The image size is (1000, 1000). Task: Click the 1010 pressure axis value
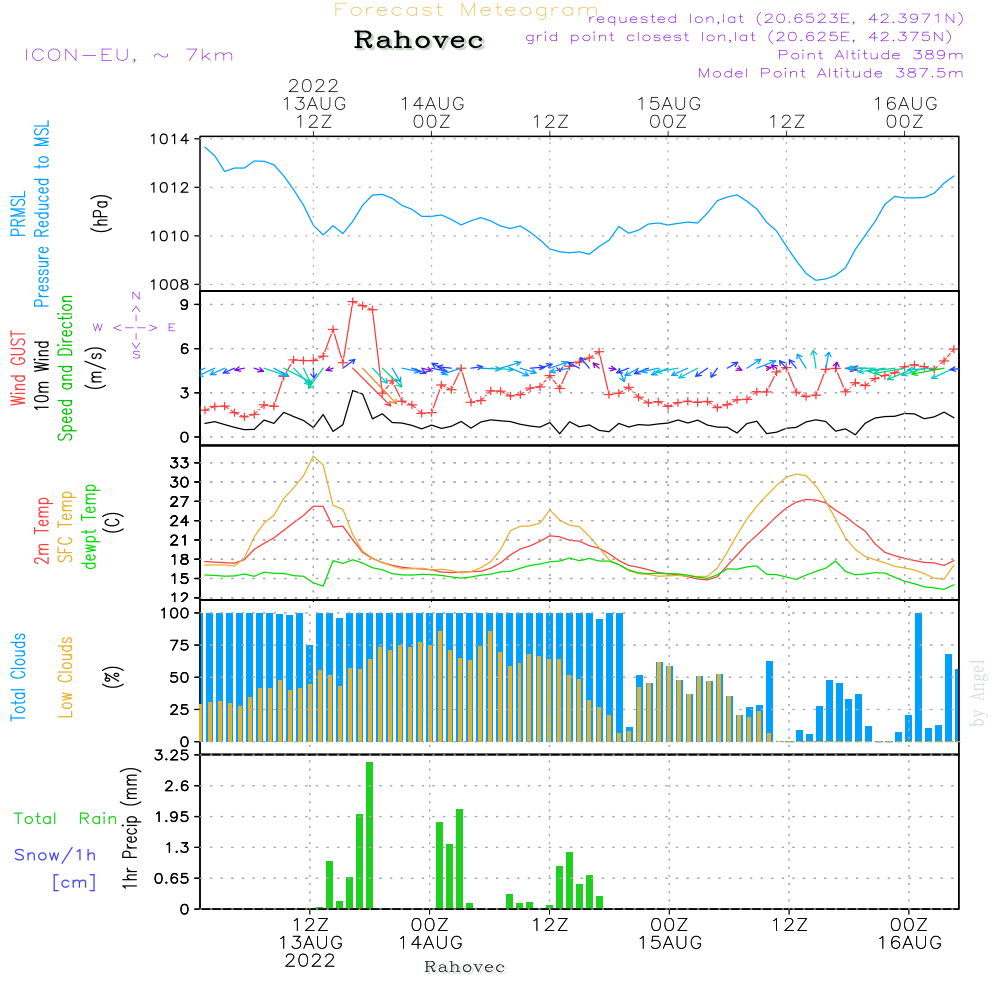pyautogui.click(x=169, y=236)
